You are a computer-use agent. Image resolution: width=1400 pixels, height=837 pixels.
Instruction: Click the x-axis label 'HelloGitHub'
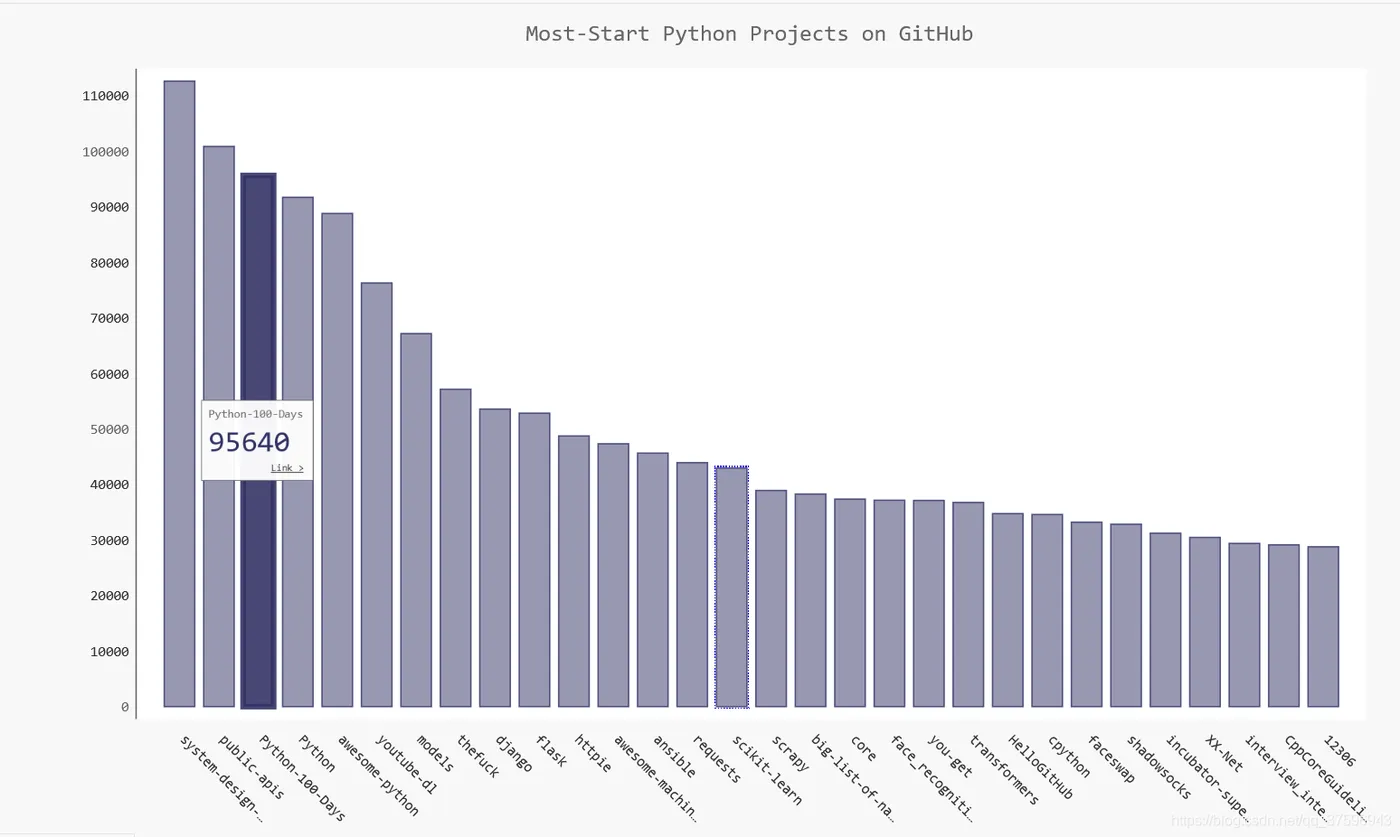[x=1041, y=767]
